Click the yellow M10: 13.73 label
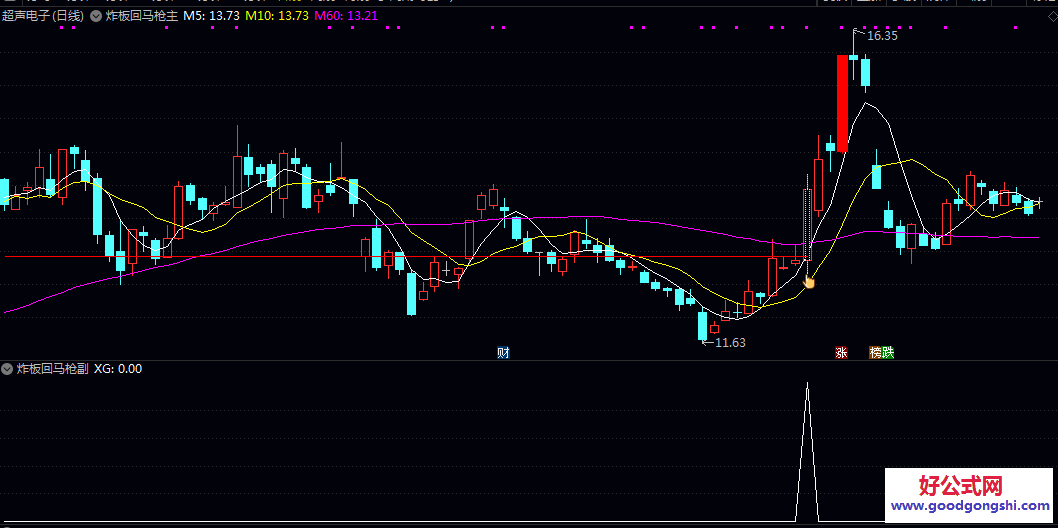Image resolution: width=1058 pixels, height=528 pixels. 277,16
